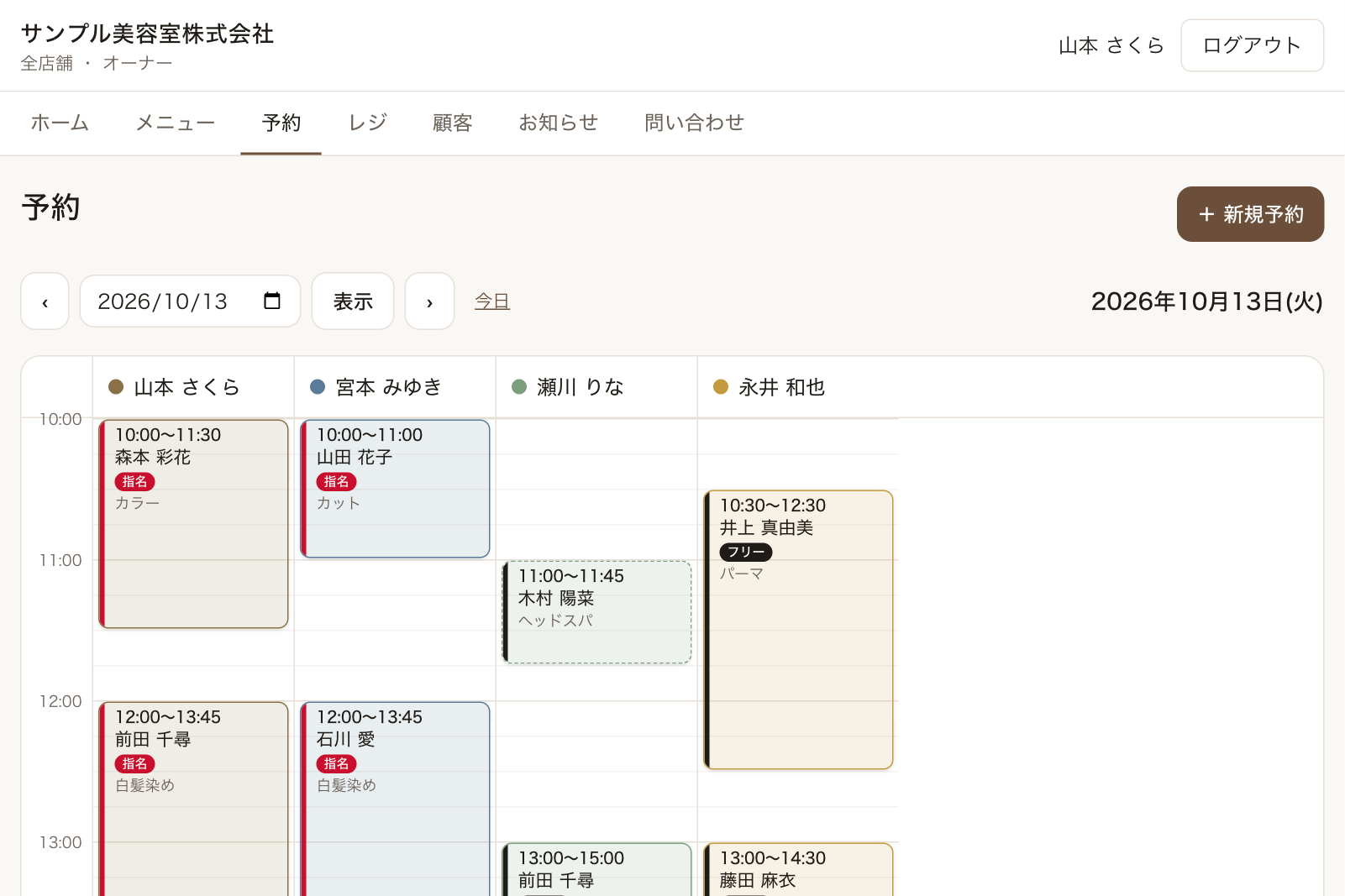Screen dimensions: 1345x896
Task: Click the 12:00 time label
Action: pos(60,701)
